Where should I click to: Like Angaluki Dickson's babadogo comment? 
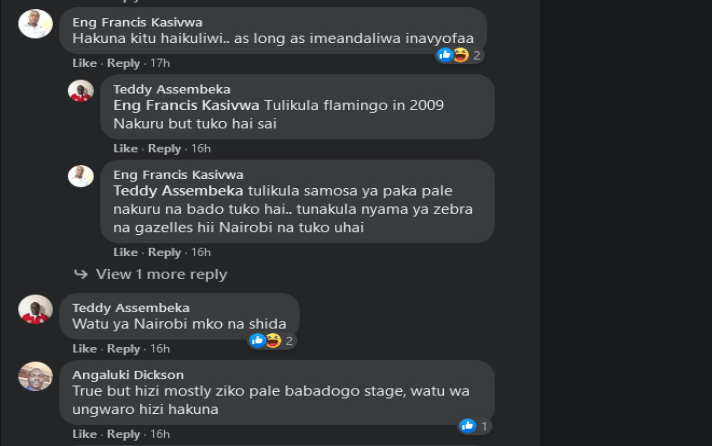84,434
